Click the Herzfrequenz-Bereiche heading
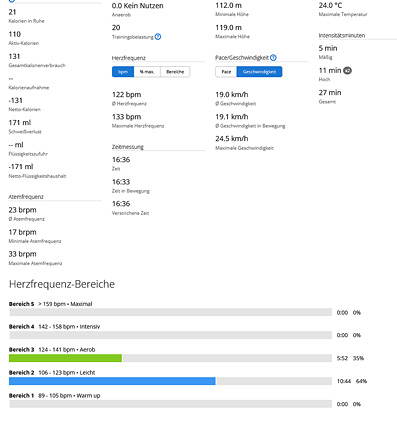Screen dimensions: 397x433 pyautogui.click(x=62, y=284)
